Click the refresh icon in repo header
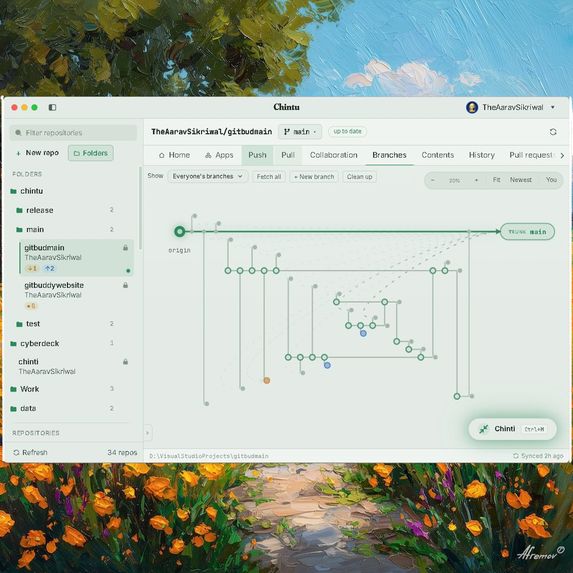 (x=553, y=132)
